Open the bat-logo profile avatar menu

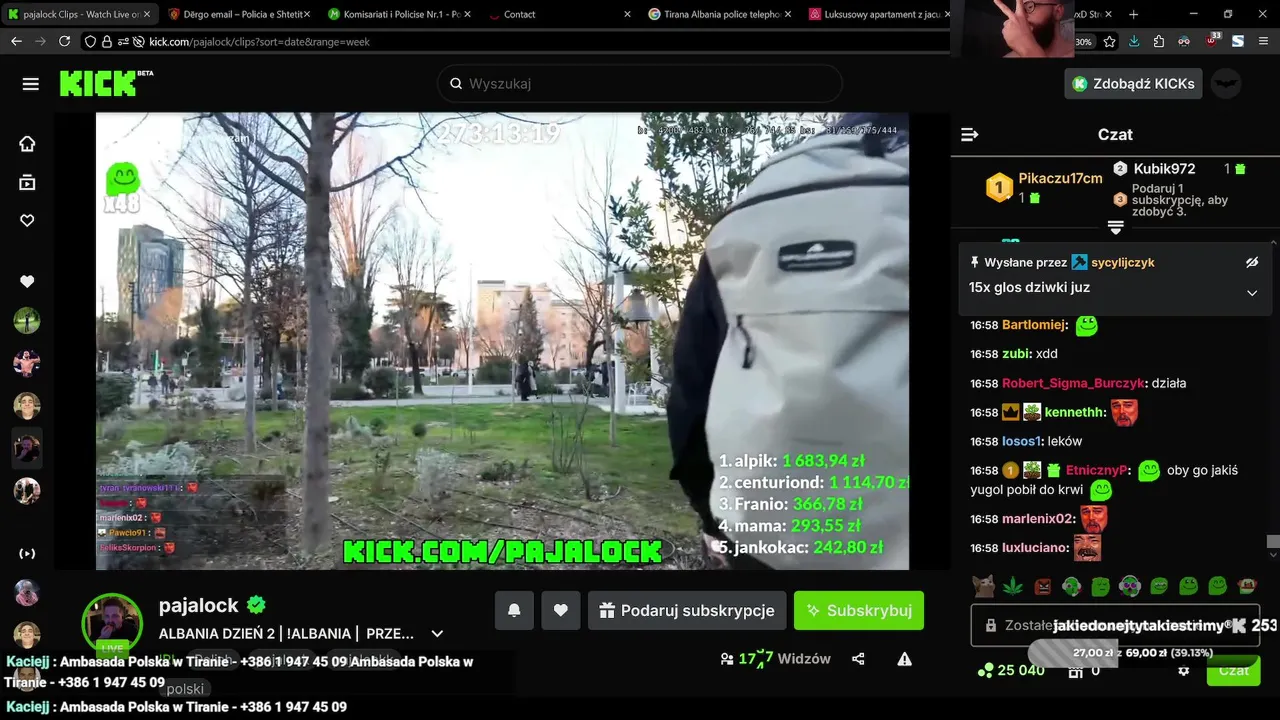(x=1225, y=84)
